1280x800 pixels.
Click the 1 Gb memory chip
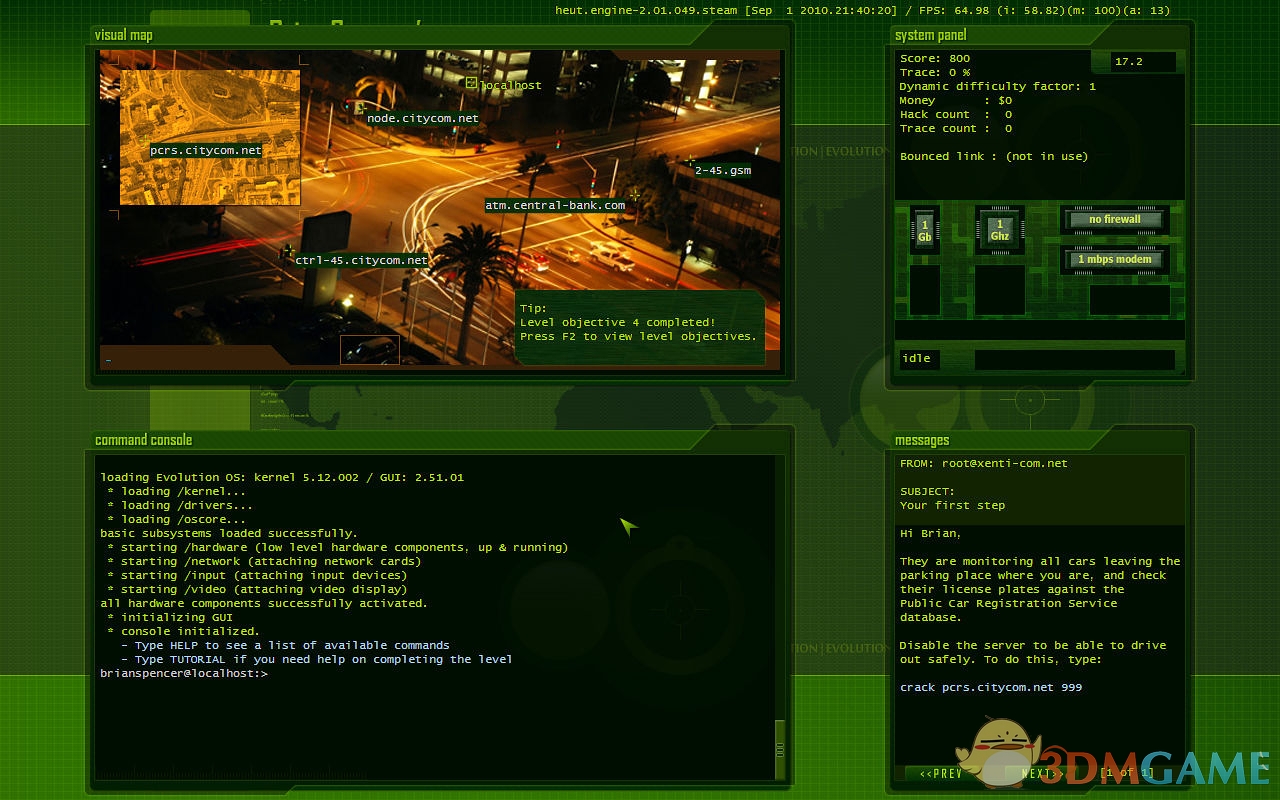(925, 230)
